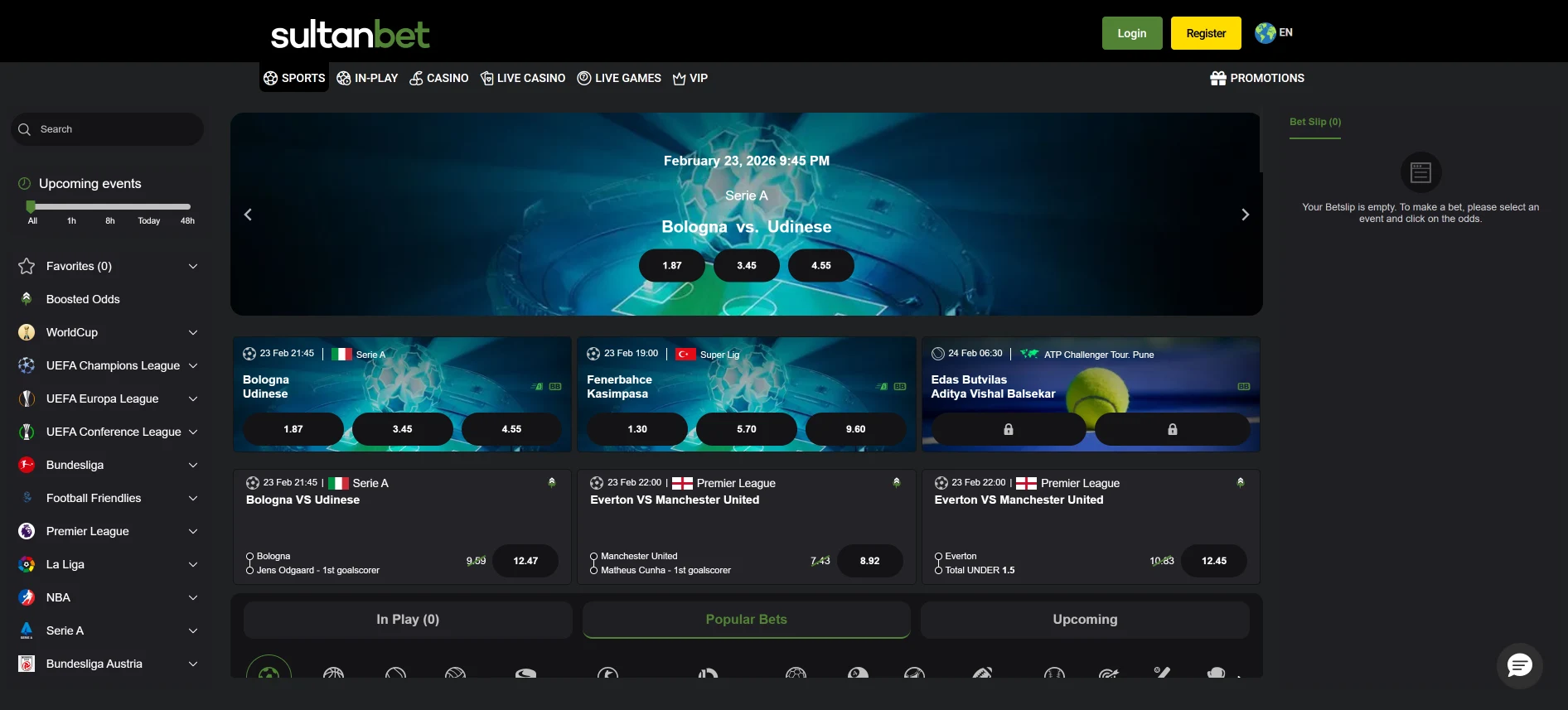Select 12.45 boosted odds Everton Total UNDER
This screenshot has height=710, width=1568.
pyautogui.click(x=1214, y=561)
